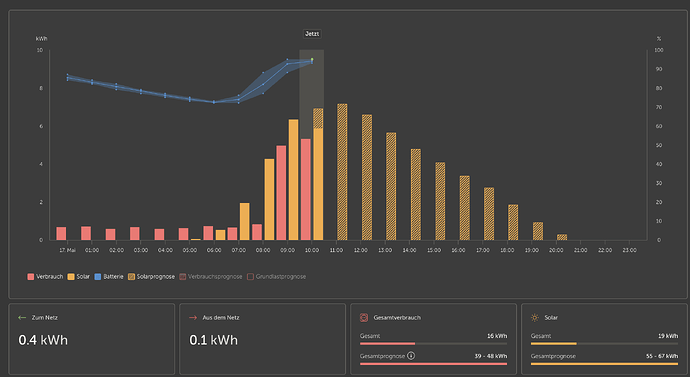Click the Aus dem Netz card title
The width and height of the screenshot is (690, 377).
[x=221, y=317]
